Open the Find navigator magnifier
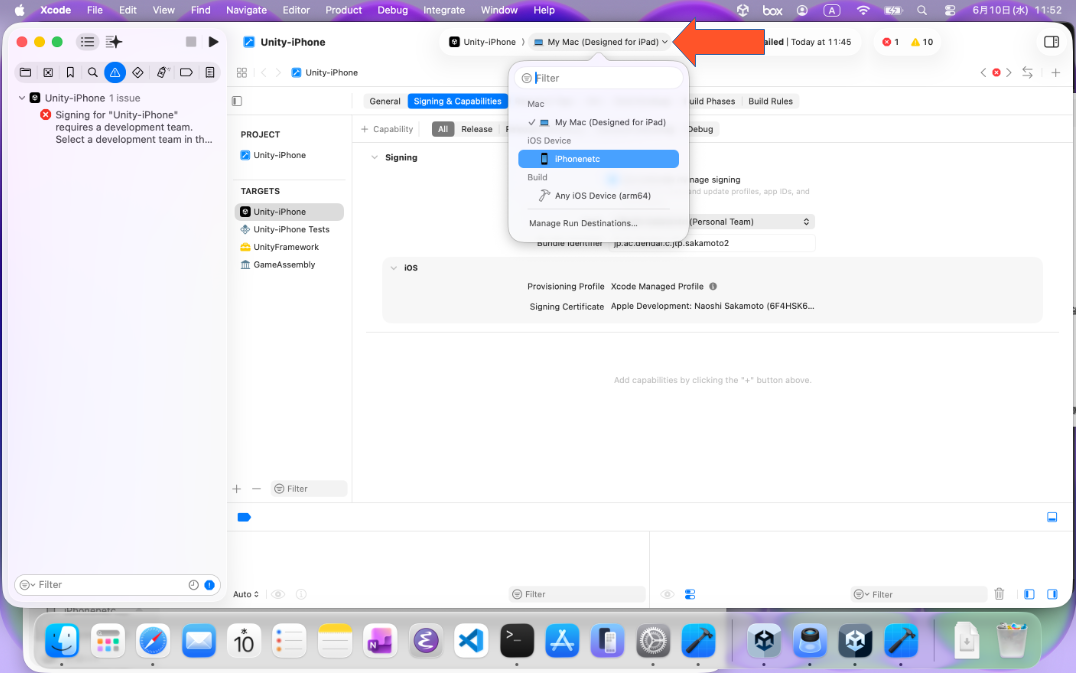This screenshot has height=674, width=1077. point(92,72)
